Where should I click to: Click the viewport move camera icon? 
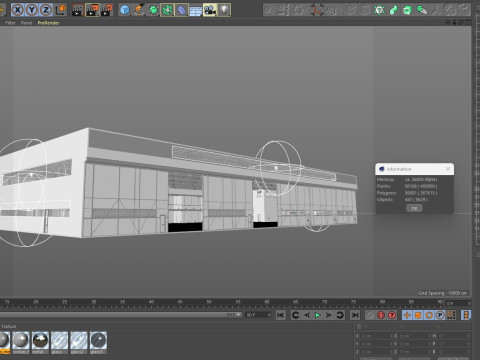pos(448,22)
